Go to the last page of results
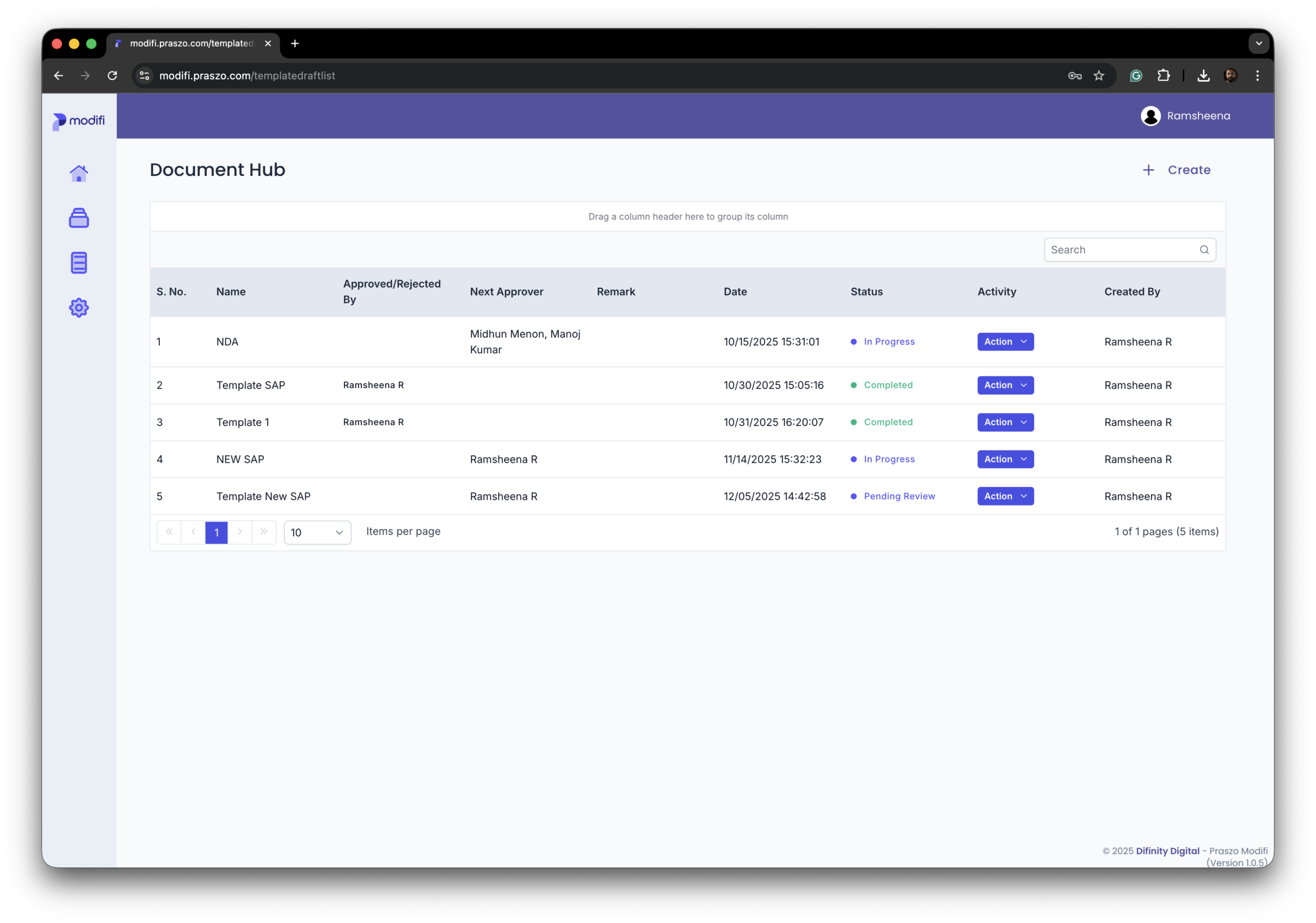Image resolution: width=1316 pixels, height=923 pixels. (264, 532)
